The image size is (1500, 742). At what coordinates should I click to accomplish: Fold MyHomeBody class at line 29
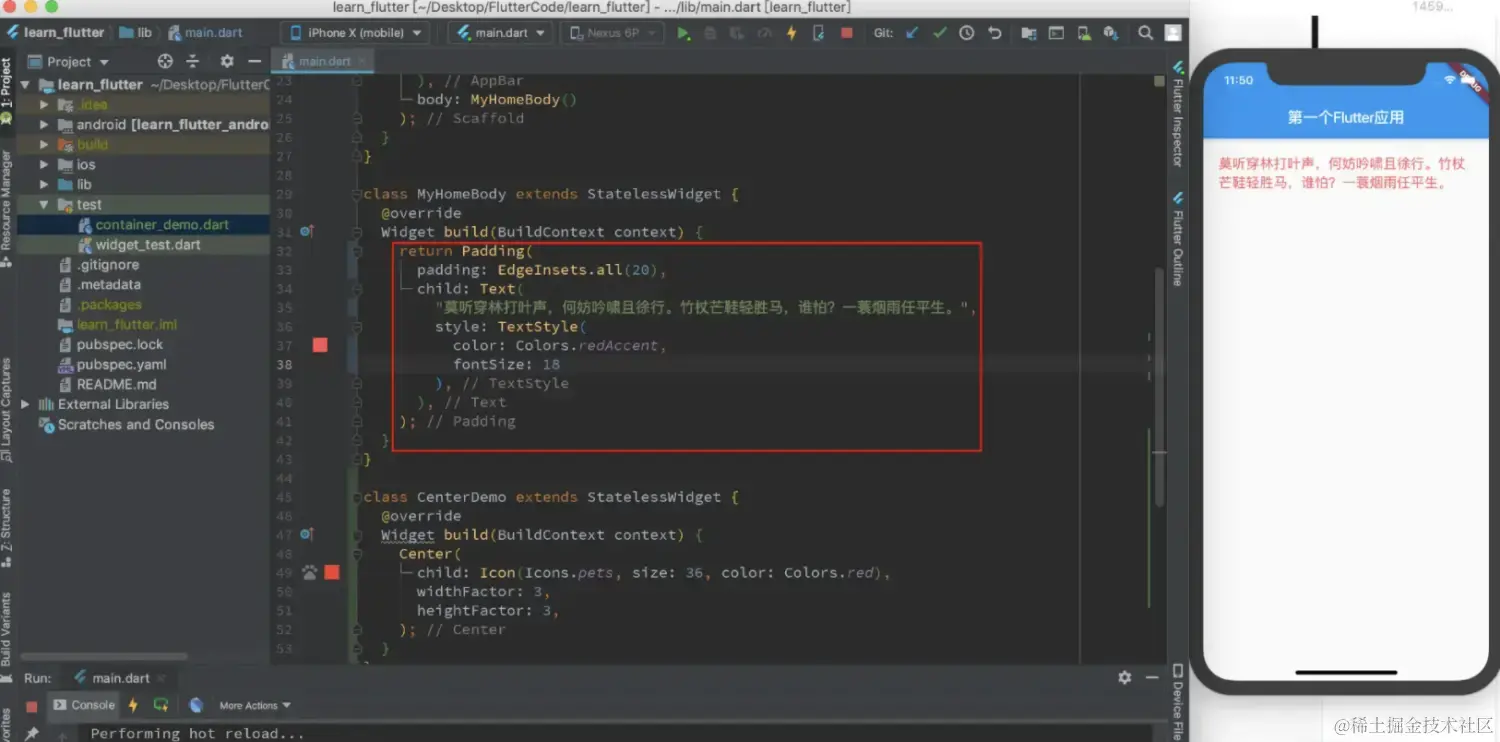click(357, 194)
